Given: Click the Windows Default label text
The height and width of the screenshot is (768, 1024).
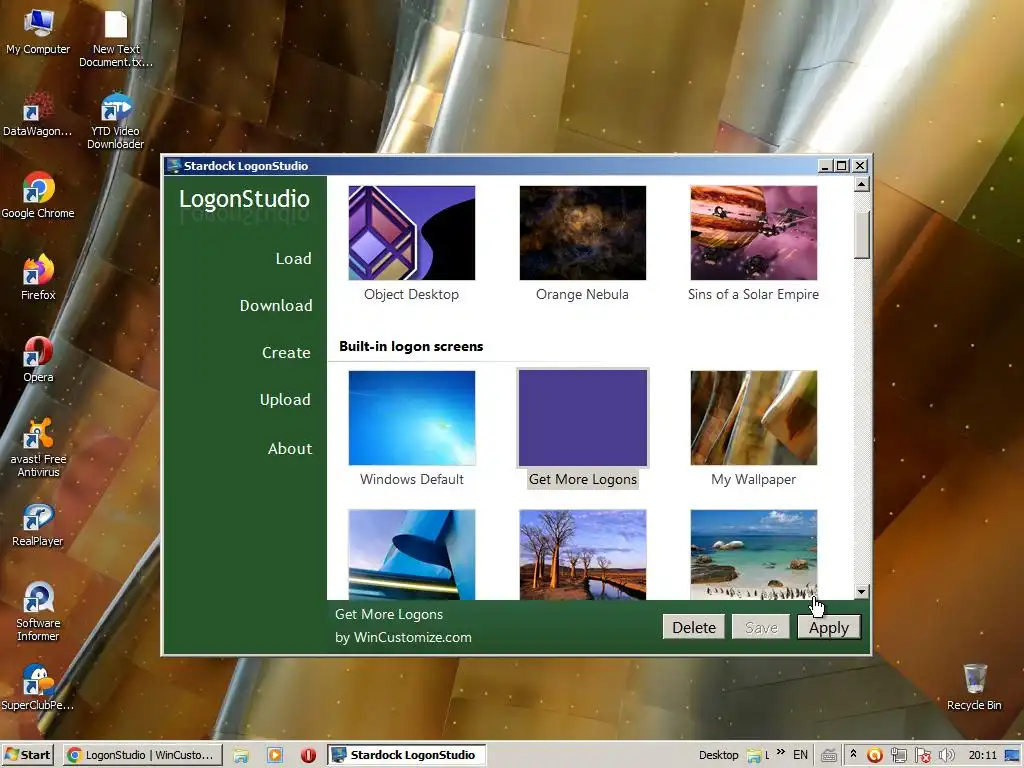Looking at the screenshot, I should pos(411,479).
